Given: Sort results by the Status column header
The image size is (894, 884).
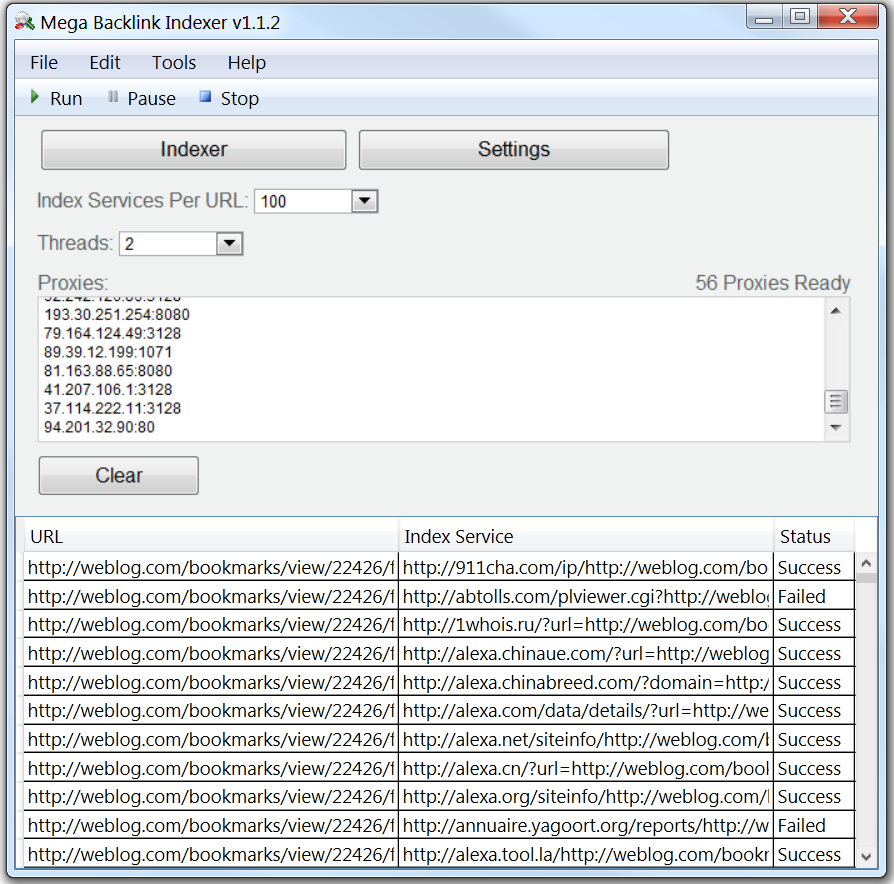Looking at the screenshot, I should [812, 536].
